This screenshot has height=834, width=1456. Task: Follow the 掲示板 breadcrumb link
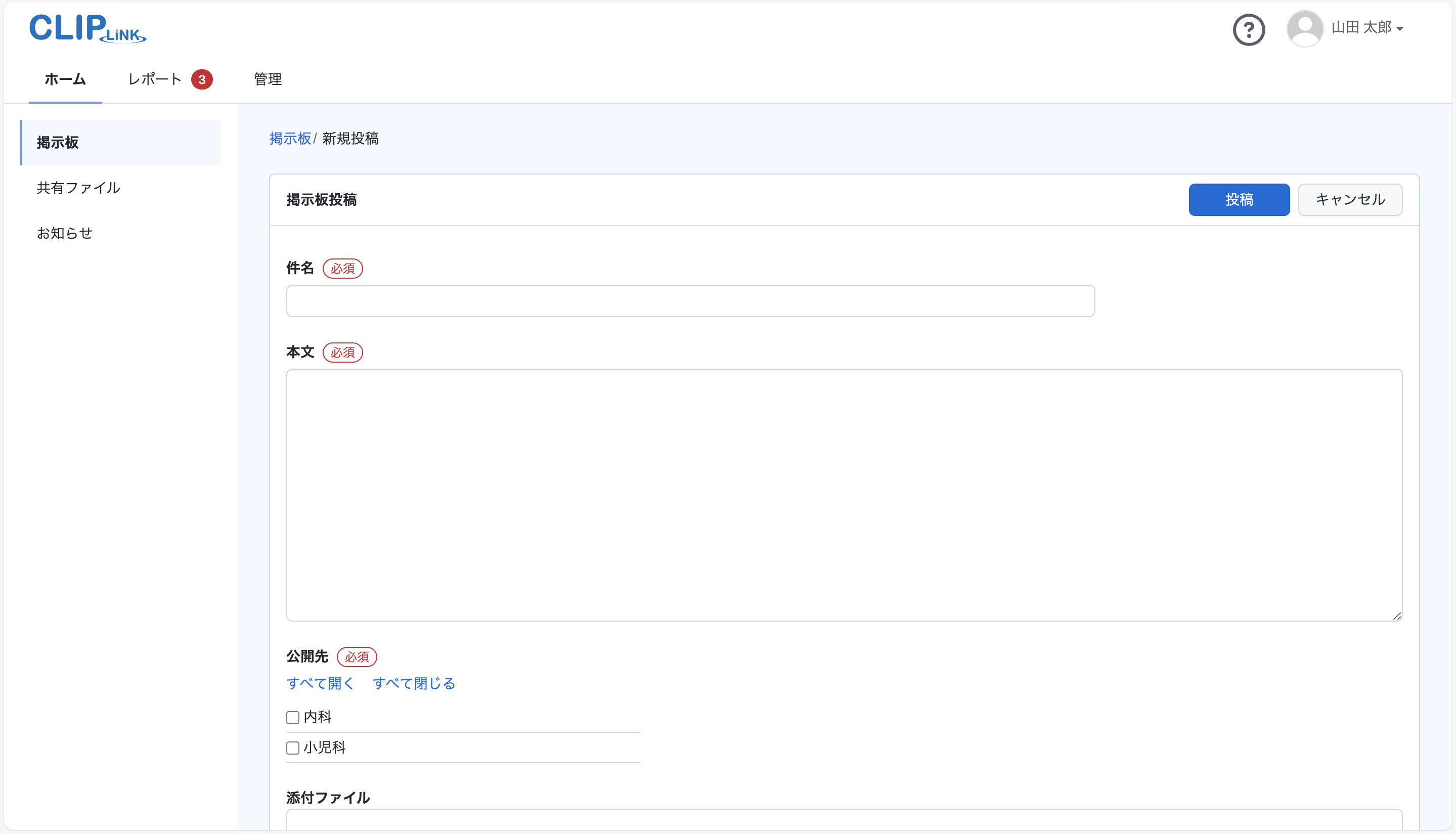click(x=290, y=139)
